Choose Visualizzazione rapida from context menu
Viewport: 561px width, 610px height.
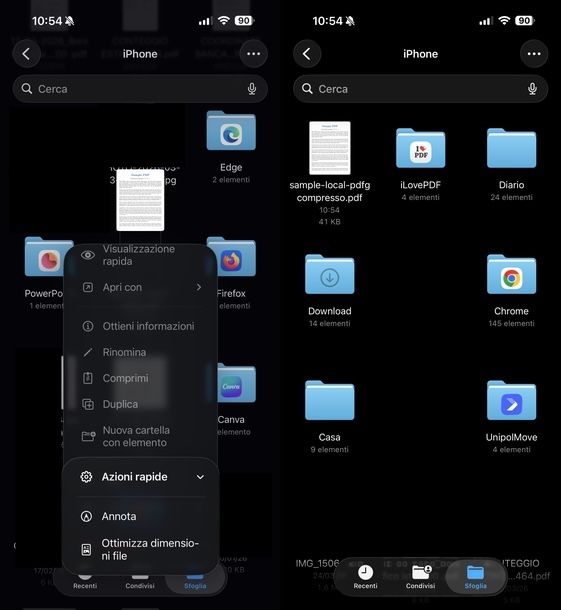tap(140, 255)
